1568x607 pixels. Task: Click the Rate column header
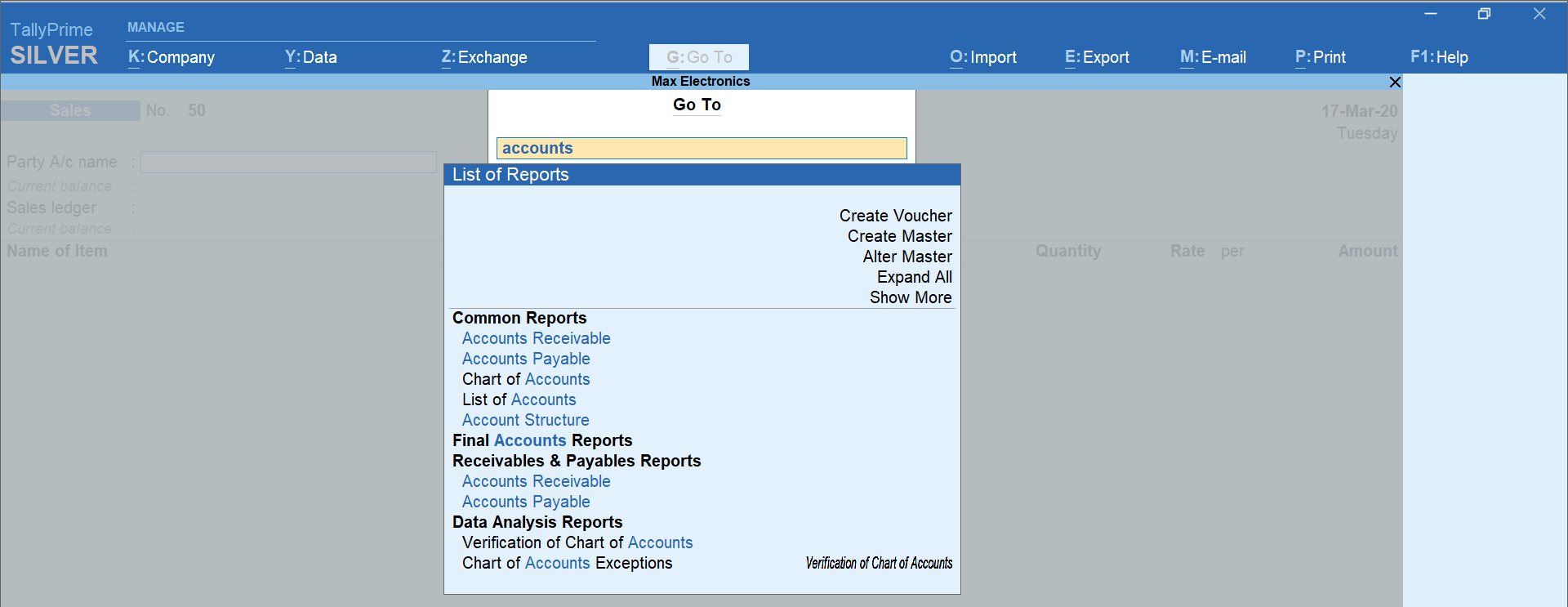(1187, 251)
